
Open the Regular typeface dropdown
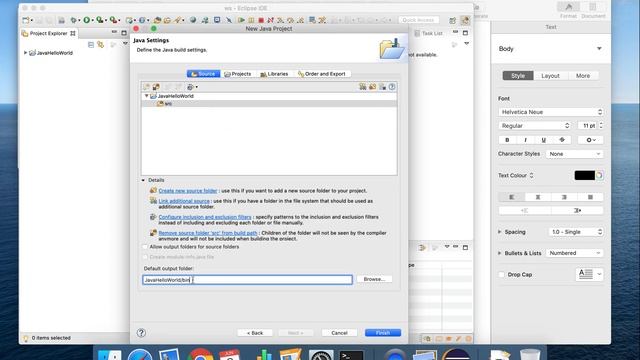534,126
